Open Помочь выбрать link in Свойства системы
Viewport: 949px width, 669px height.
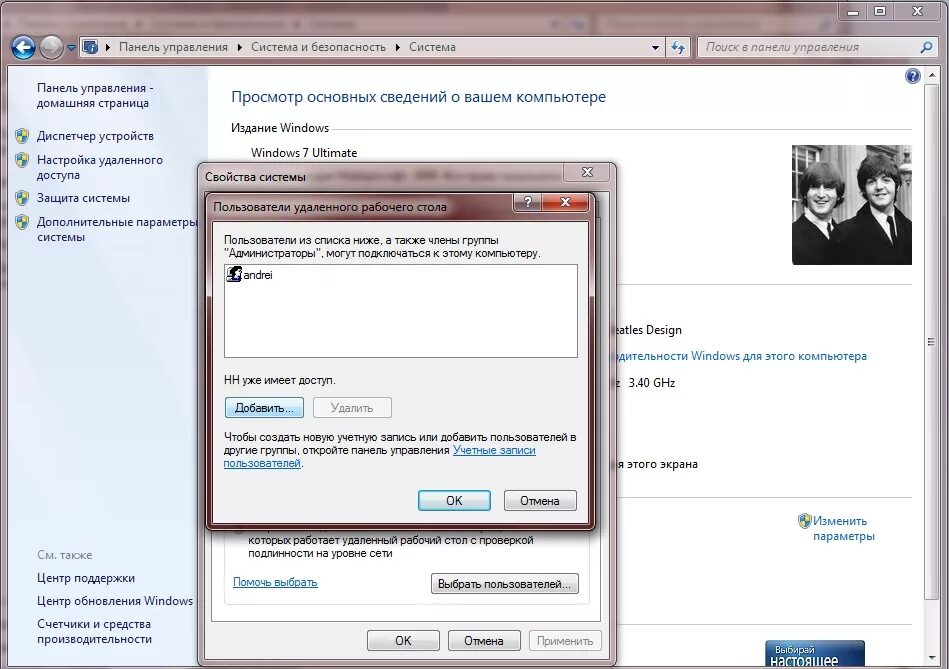click(275, 582)
